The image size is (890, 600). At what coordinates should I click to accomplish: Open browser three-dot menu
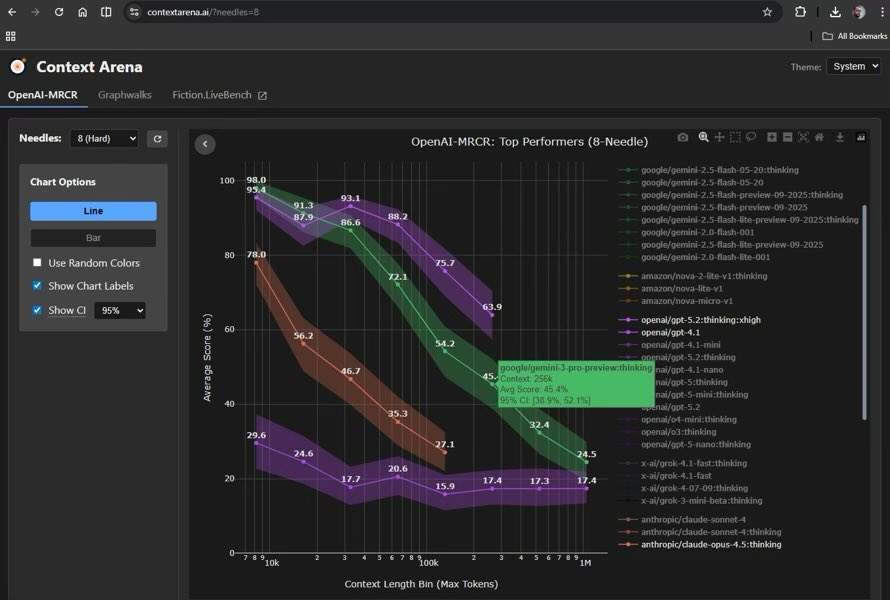pyautogui.click(x=881, y=12)
